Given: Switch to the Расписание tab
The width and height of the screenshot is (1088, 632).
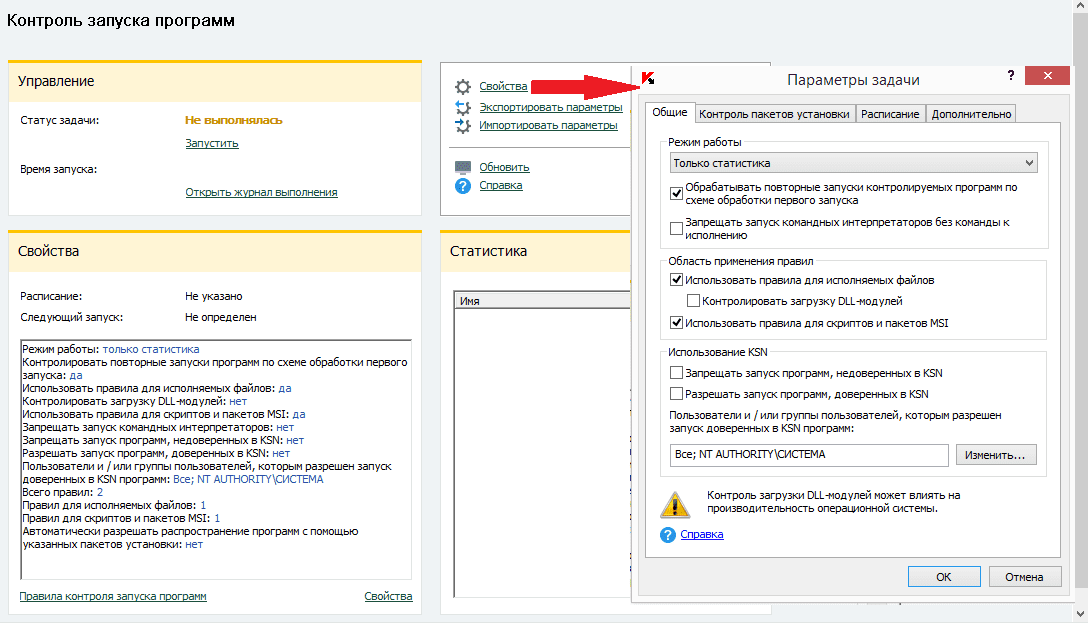Looking at the screenshot, I should pos(890,114).
